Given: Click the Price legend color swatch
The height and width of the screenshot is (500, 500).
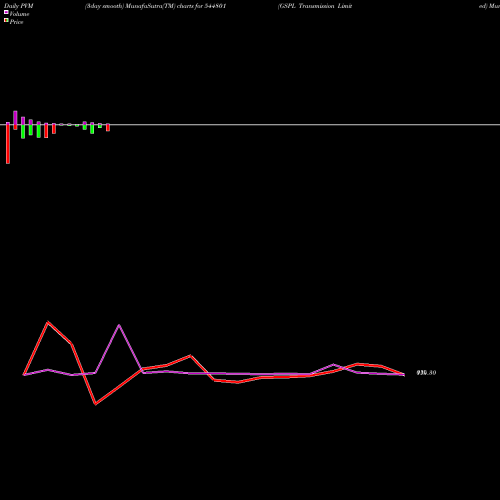Looking at the screenshot, I should [6, 21].
